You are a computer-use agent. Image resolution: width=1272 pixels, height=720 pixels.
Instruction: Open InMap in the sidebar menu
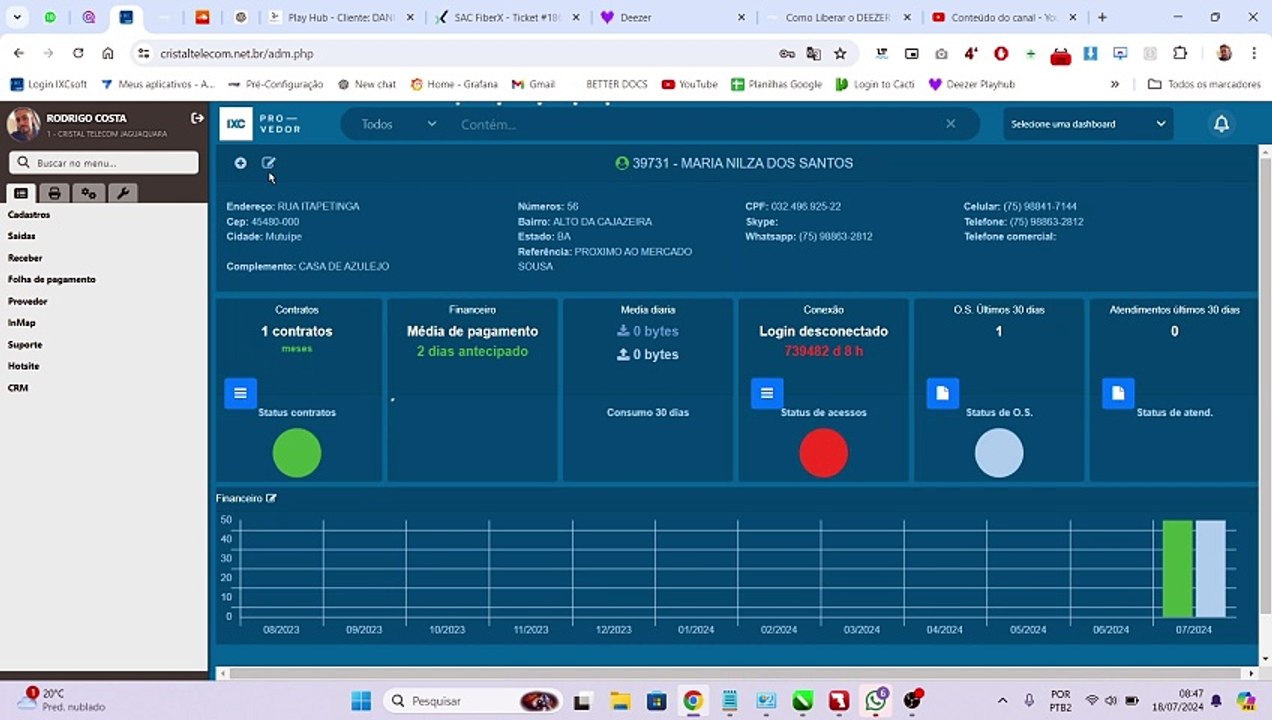point(21,323)
